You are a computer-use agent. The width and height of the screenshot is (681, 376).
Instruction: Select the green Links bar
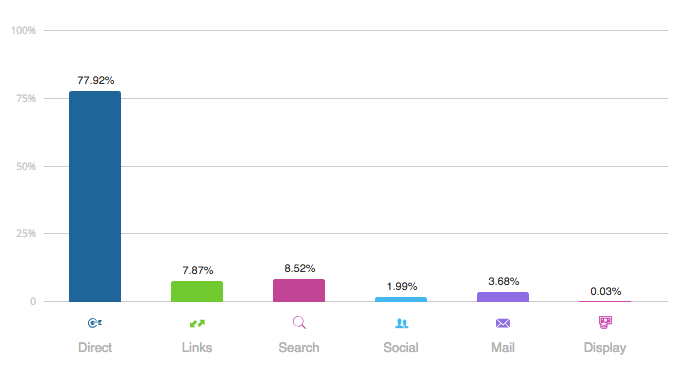[x=197, y=291]
